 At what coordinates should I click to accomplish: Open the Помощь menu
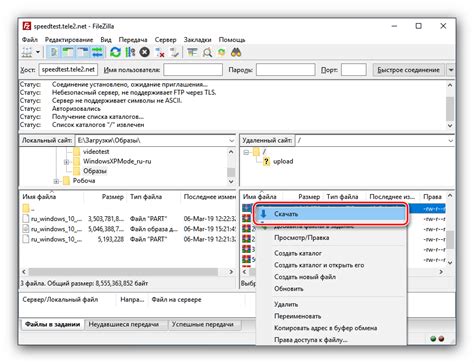tap(232, 40)
